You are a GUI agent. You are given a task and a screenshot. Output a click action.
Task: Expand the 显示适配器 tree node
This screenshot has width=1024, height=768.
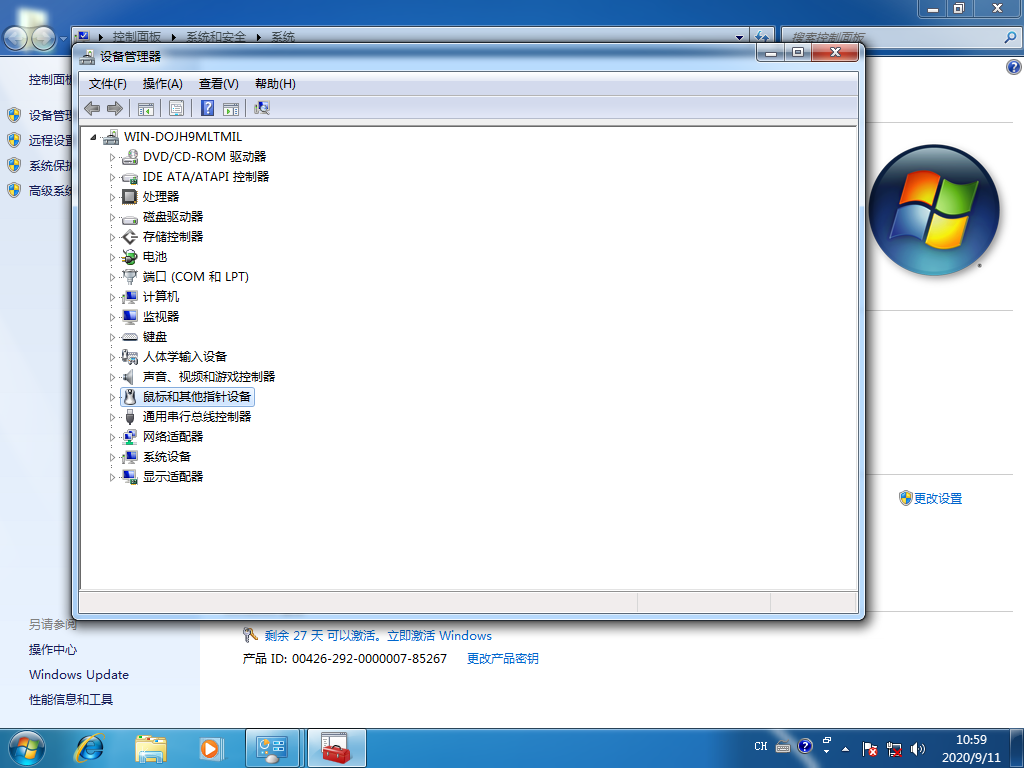click(x=113, y=477)
